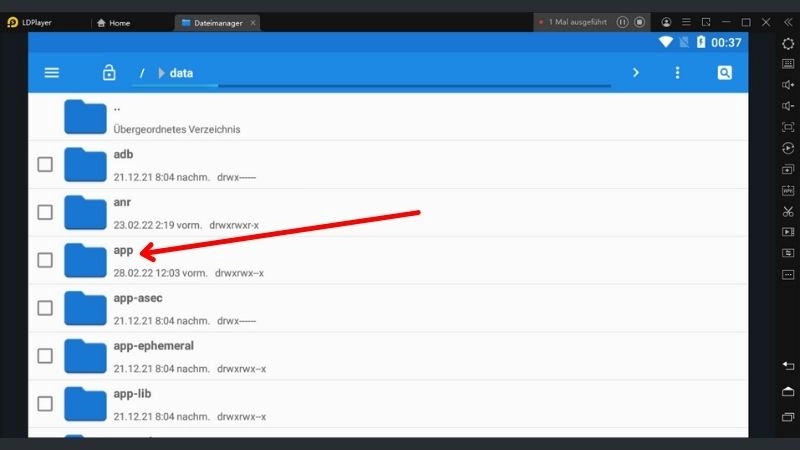Open the video recorder sidebar icon
Image resolution: width=800 pixels, height=450 pixels.
click(788, 232)
